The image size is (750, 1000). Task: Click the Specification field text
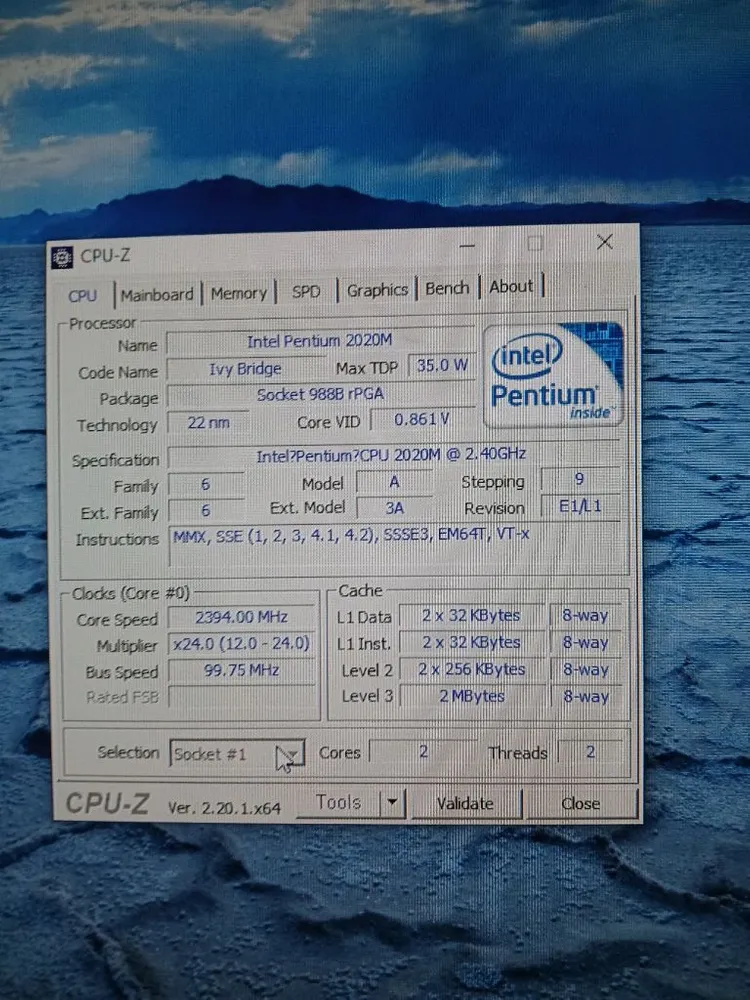393,455
